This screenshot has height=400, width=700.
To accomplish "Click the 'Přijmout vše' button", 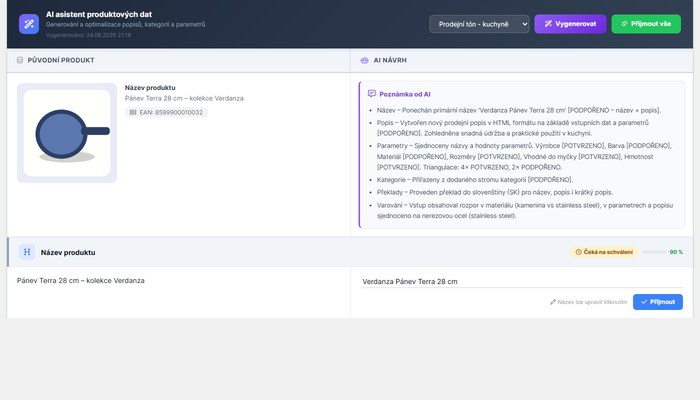I will point(646,24).
